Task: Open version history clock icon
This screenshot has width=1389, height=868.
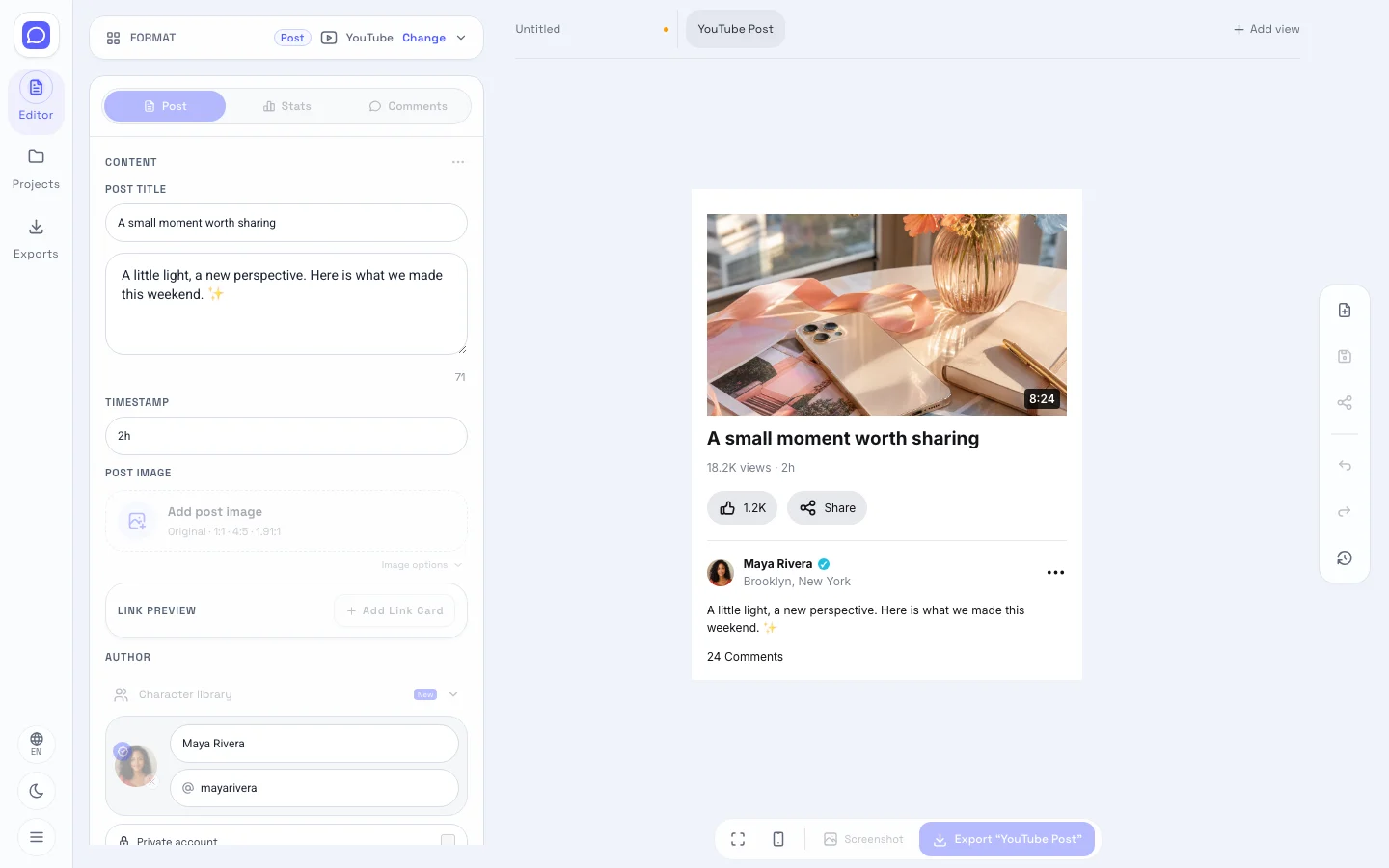Action: [1345, 558]
